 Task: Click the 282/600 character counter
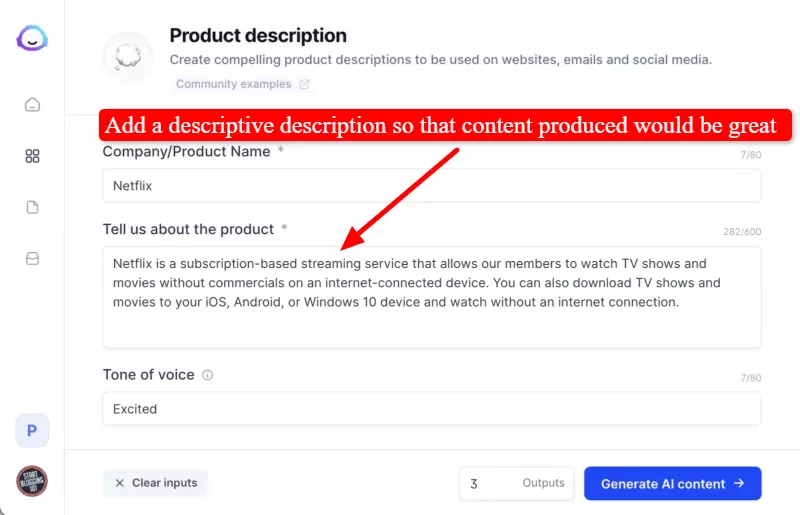click(x=742, y=232)
